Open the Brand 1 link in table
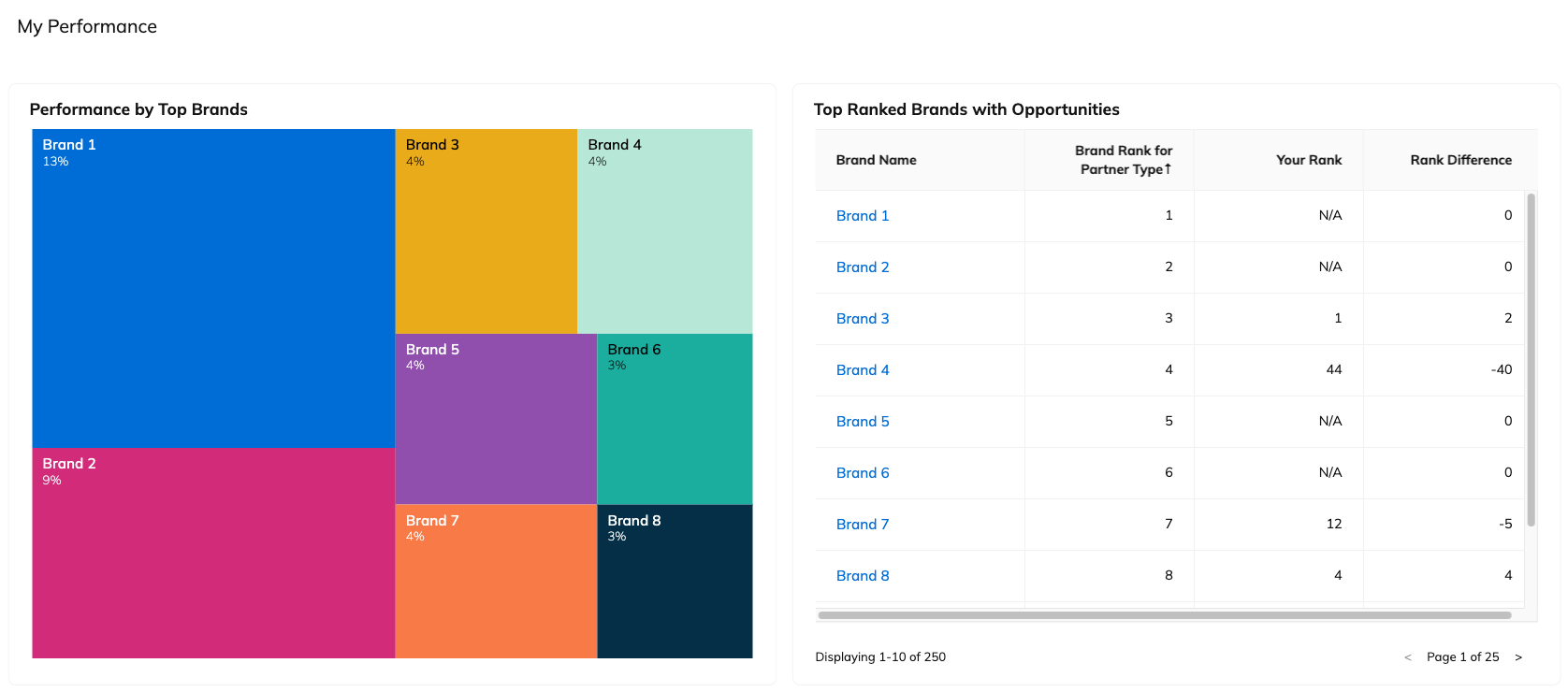 click(862, 216)
